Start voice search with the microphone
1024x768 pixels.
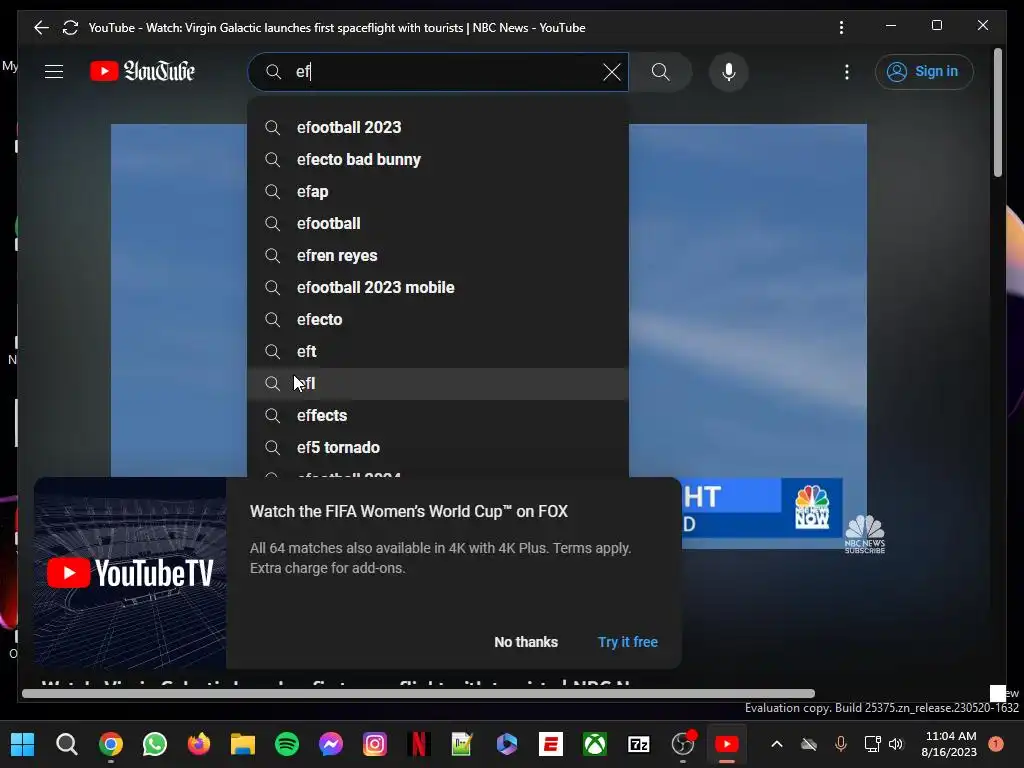click(729, 72)
